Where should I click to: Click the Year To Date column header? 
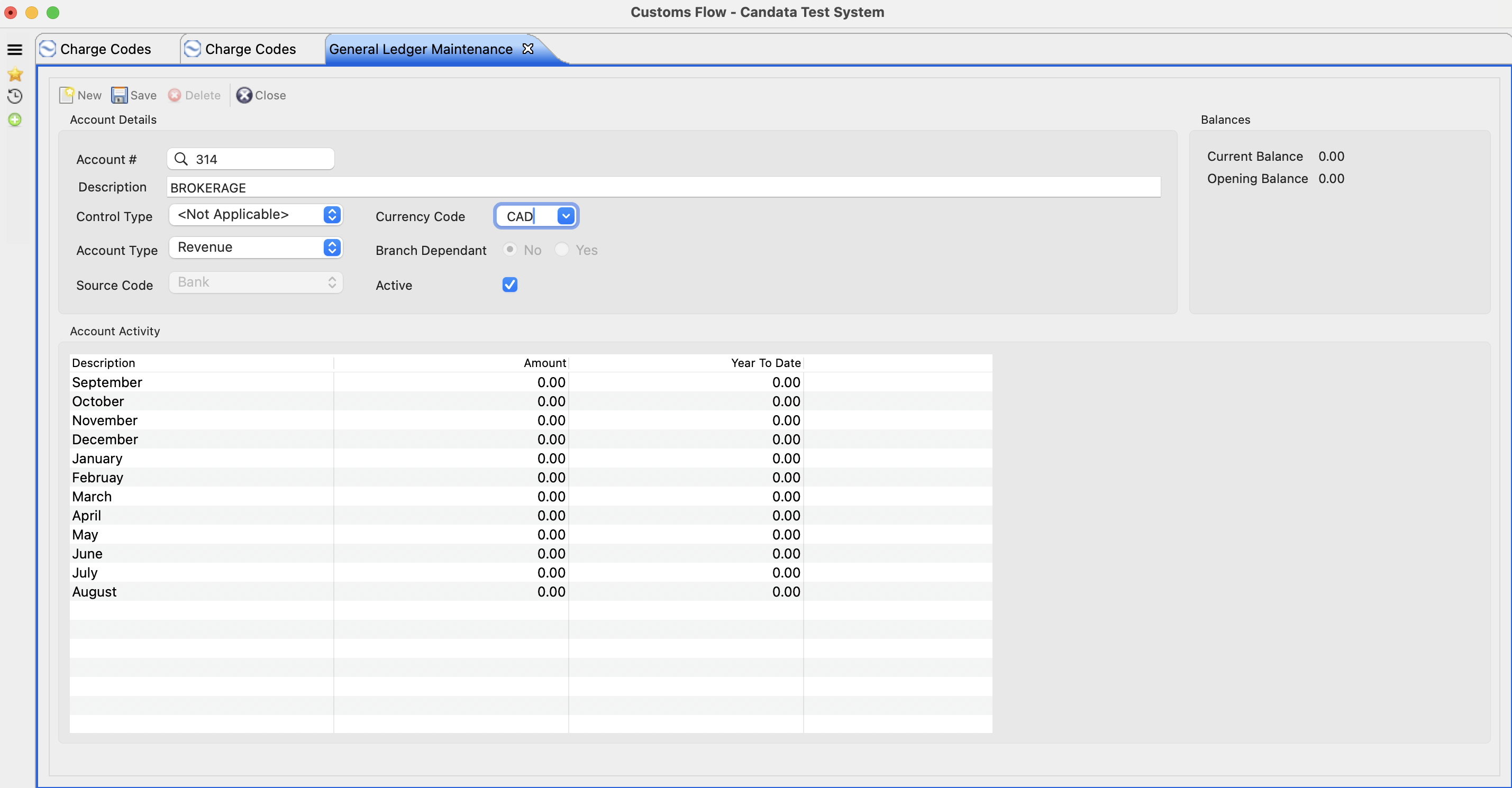click(x=686, y=363)
